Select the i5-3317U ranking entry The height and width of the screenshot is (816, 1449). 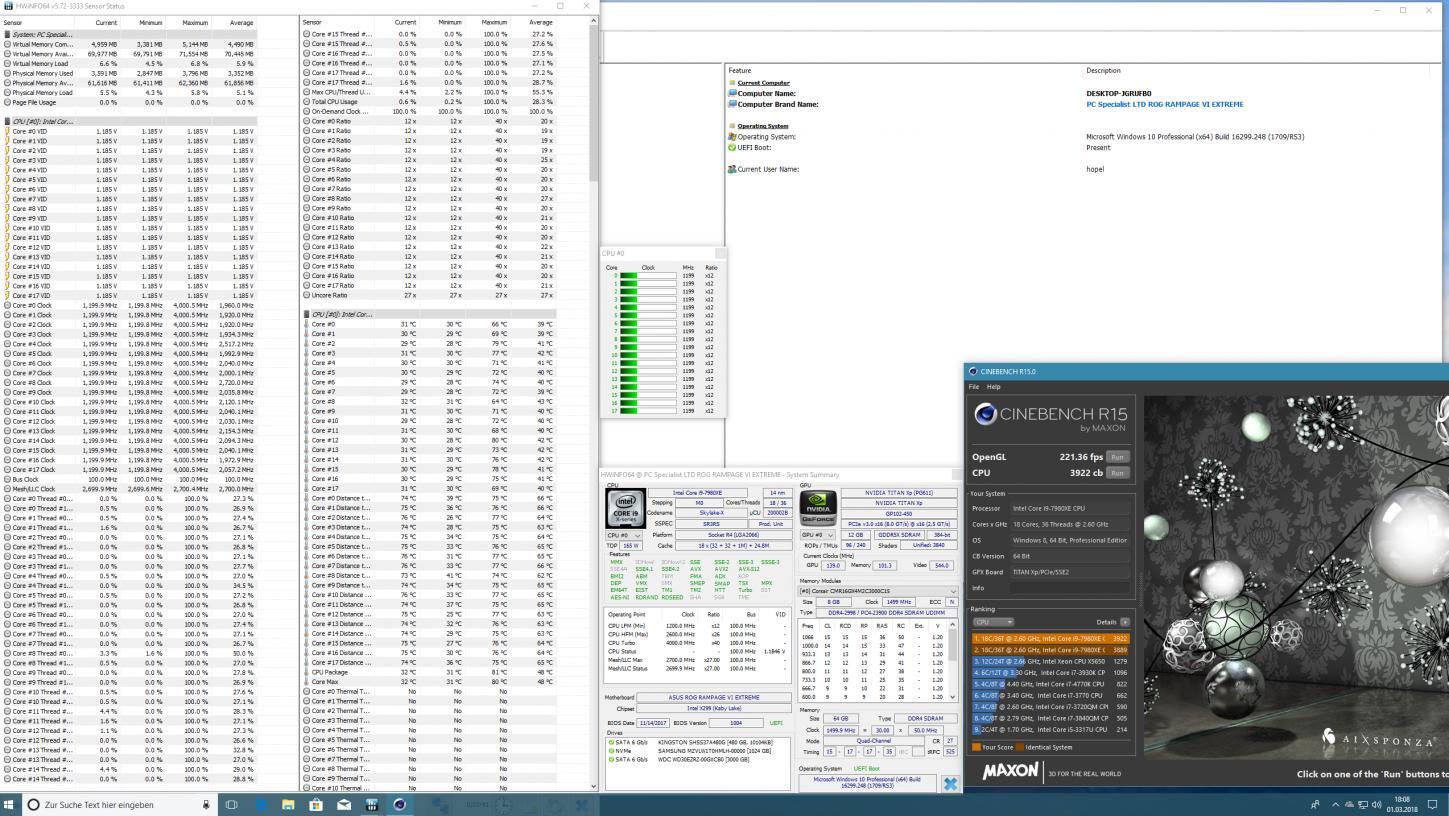[x=1050, y=730]
